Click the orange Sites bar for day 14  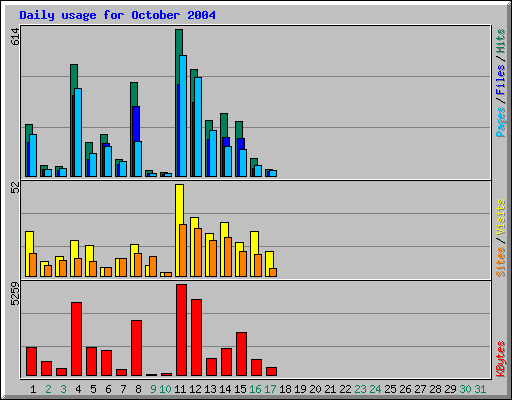tap(228, 257)
